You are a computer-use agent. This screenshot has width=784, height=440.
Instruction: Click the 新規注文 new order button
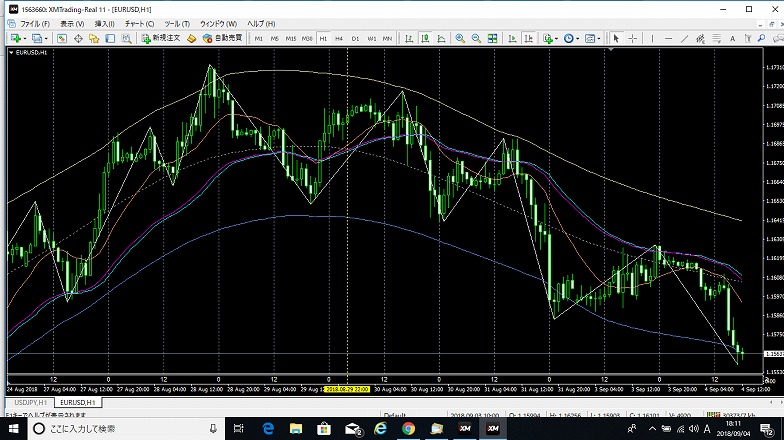click(x=161, y=38)
